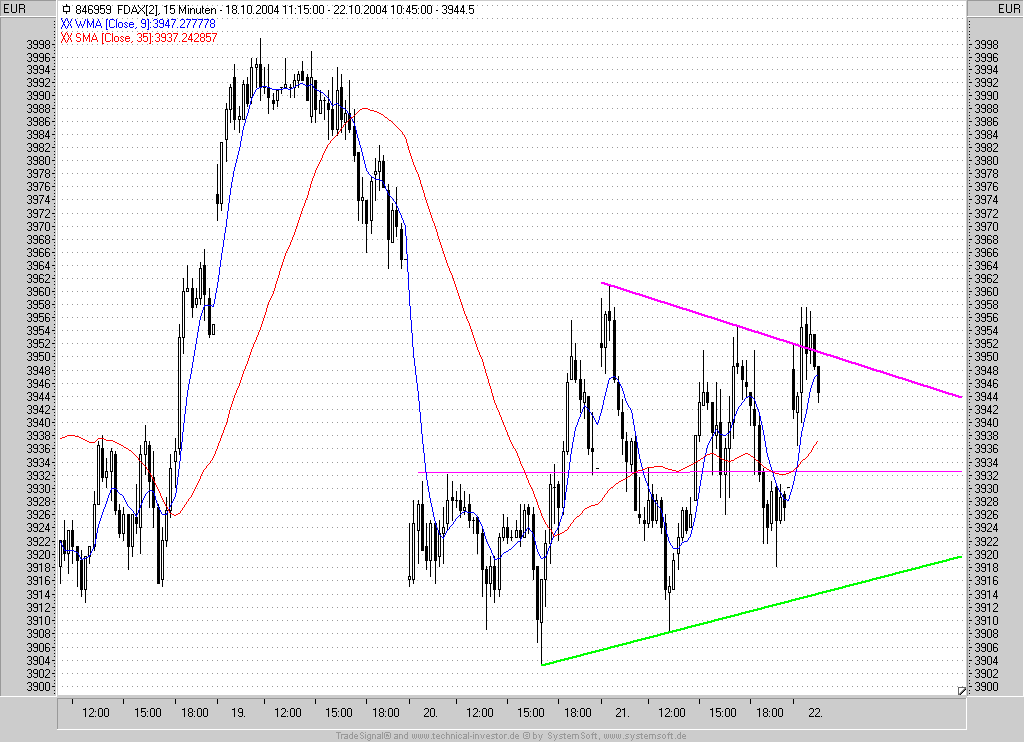This screenshot has width=1024, height=742.
Task: Click the 3920 value on the right price axis
Action: [986, 555]
